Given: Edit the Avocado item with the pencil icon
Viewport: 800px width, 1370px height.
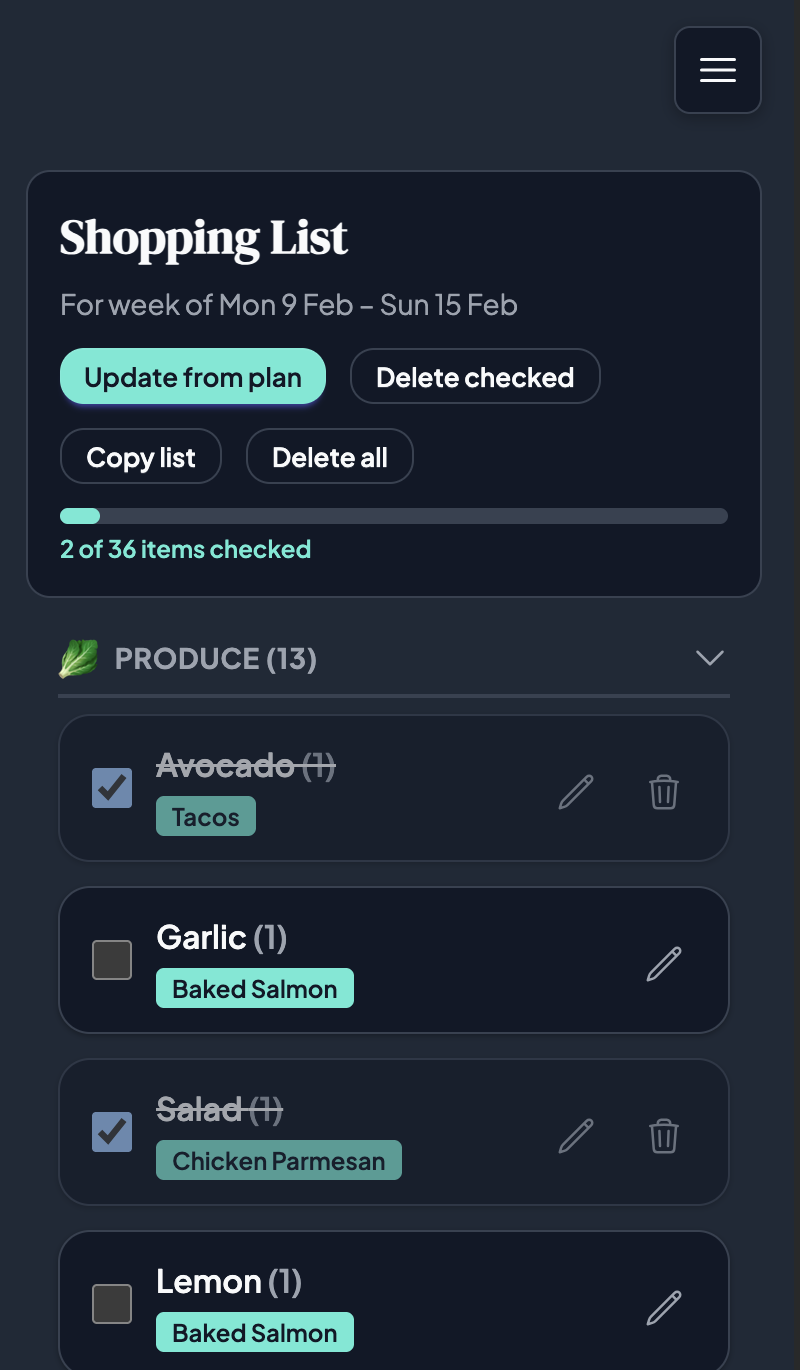Looking at the screenshot, I should pos(576,792).
